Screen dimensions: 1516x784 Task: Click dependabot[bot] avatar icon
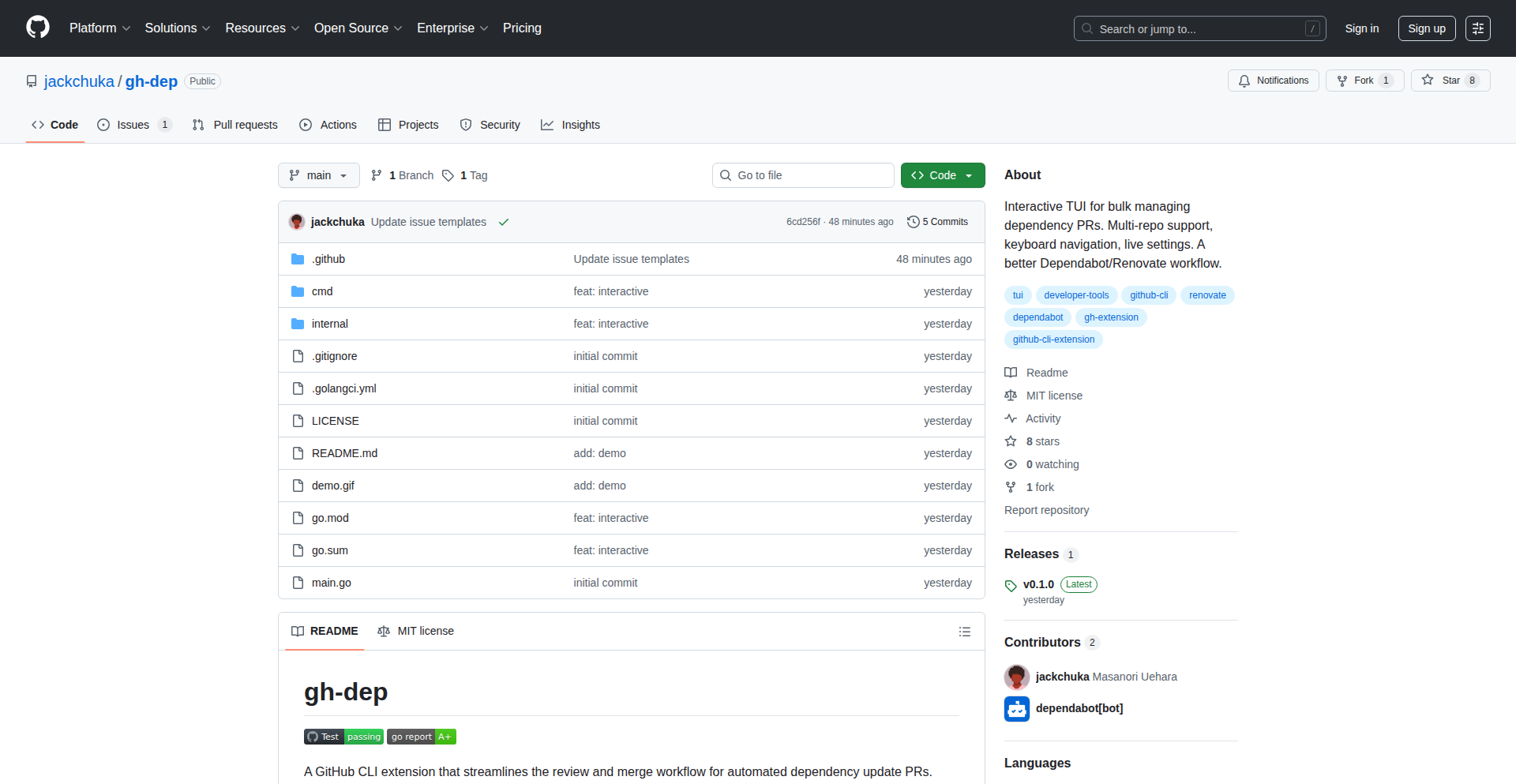pos(1017,708)
